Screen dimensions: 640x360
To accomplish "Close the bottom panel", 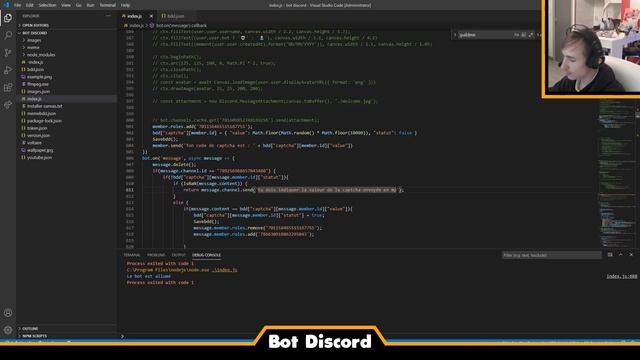I will [631, 255].
